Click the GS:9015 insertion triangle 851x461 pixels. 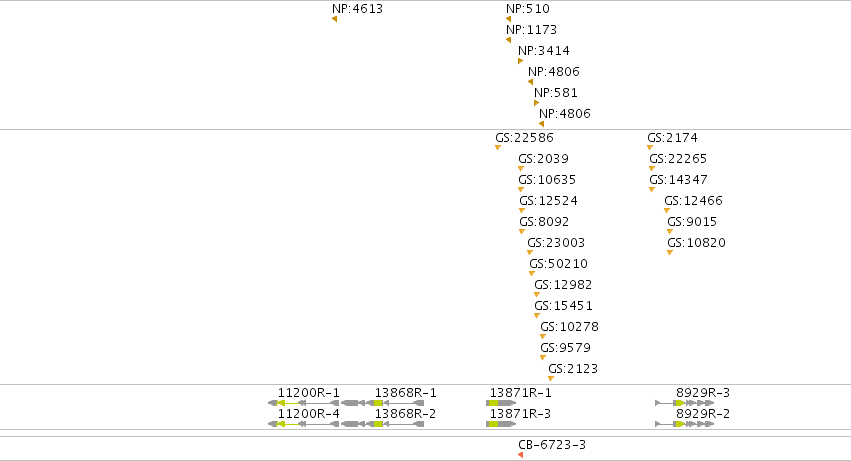point(670,232)
